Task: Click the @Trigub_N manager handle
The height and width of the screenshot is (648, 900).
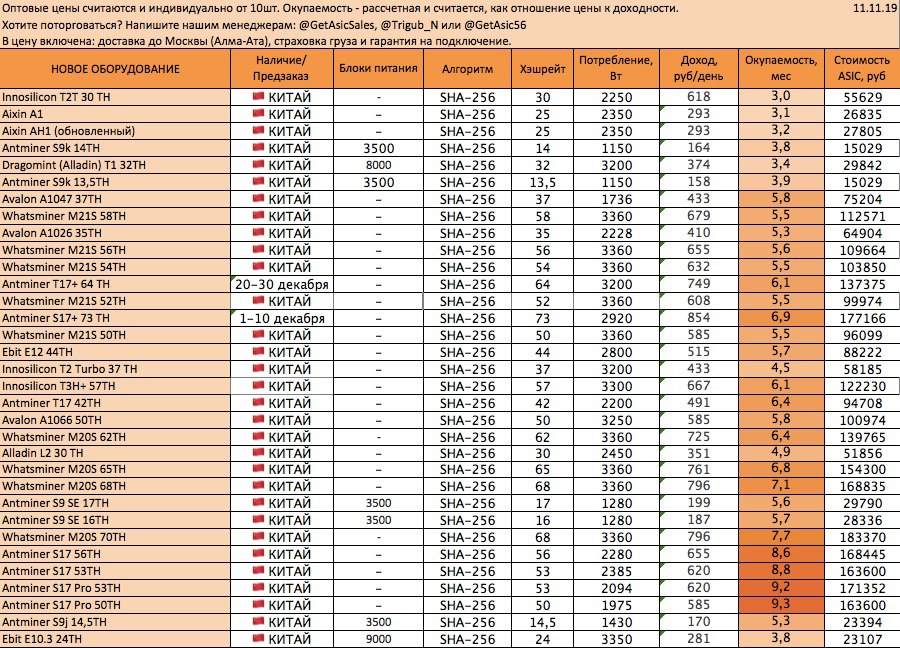Action: click(411, 25)
